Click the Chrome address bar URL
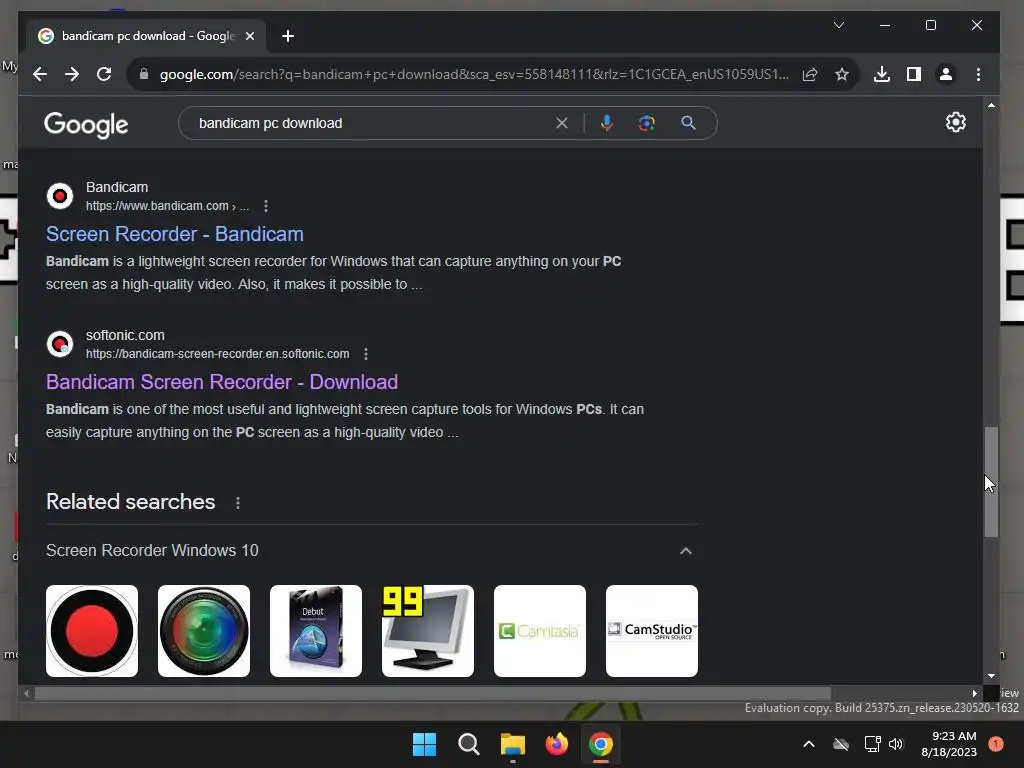The width and height of the screenshot is (1024, 768). click(474, 74)
